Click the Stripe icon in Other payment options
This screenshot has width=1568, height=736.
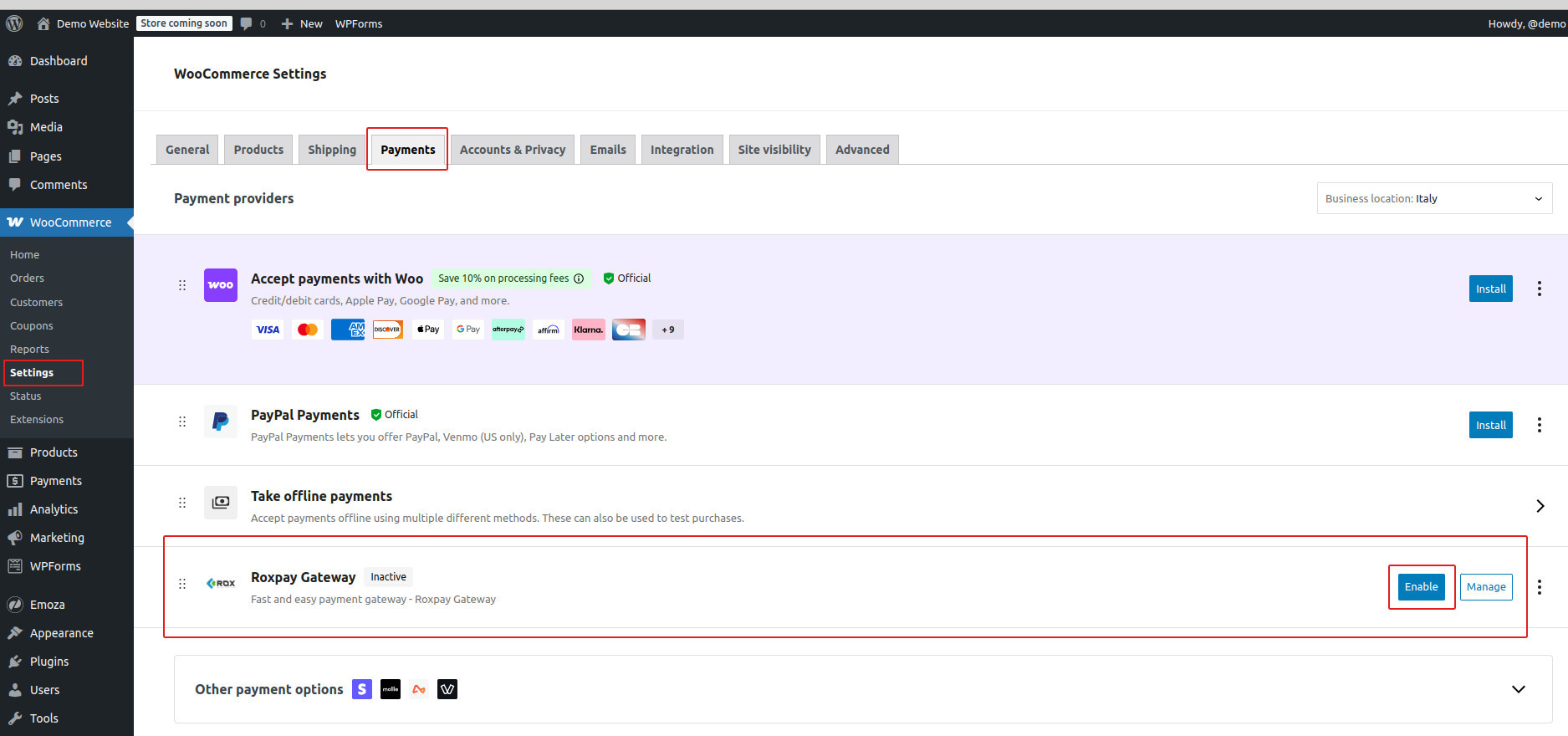tap(362, 689)
